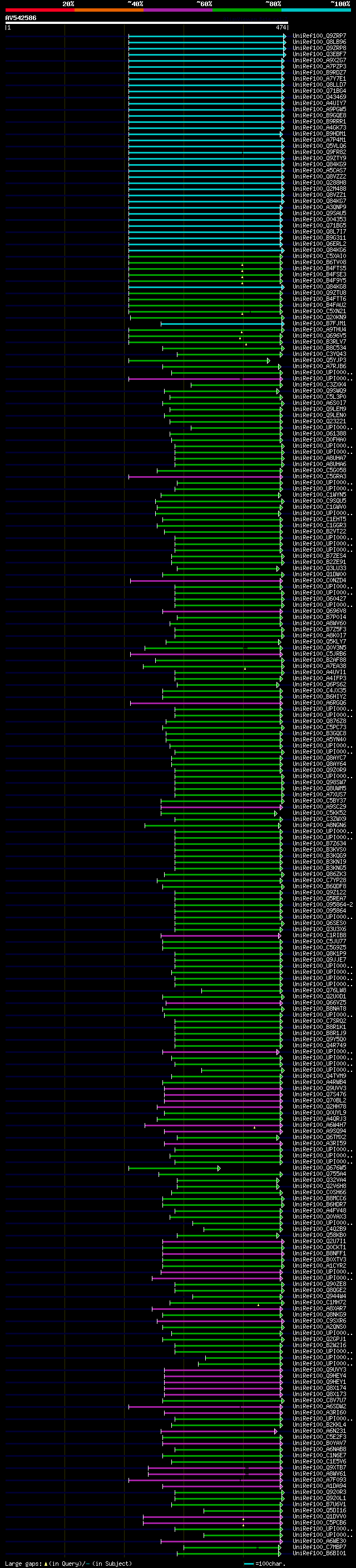Click the green ~80% identity legend segment

247,10
